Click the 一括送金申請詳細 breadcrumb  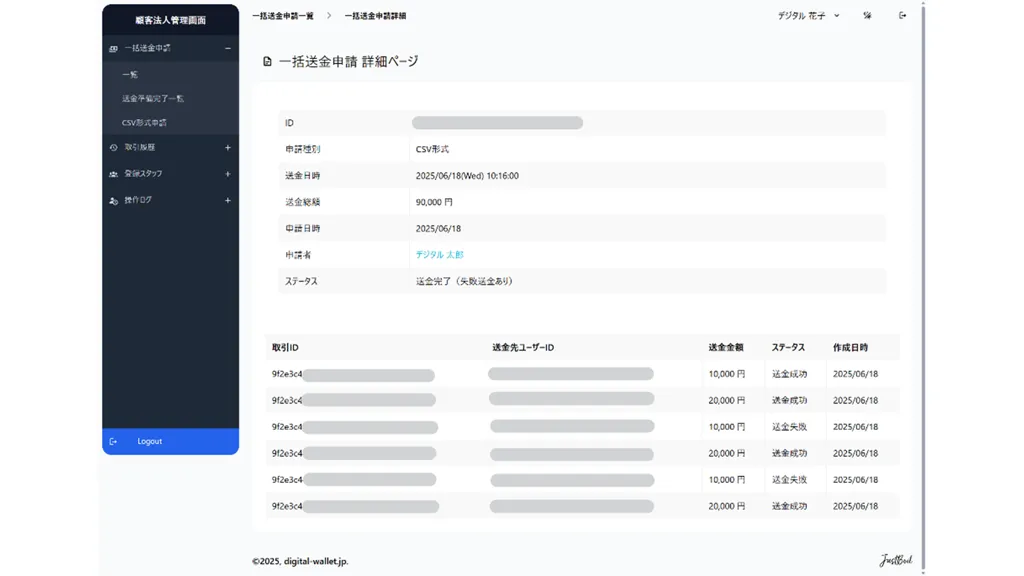coord(376,16)
